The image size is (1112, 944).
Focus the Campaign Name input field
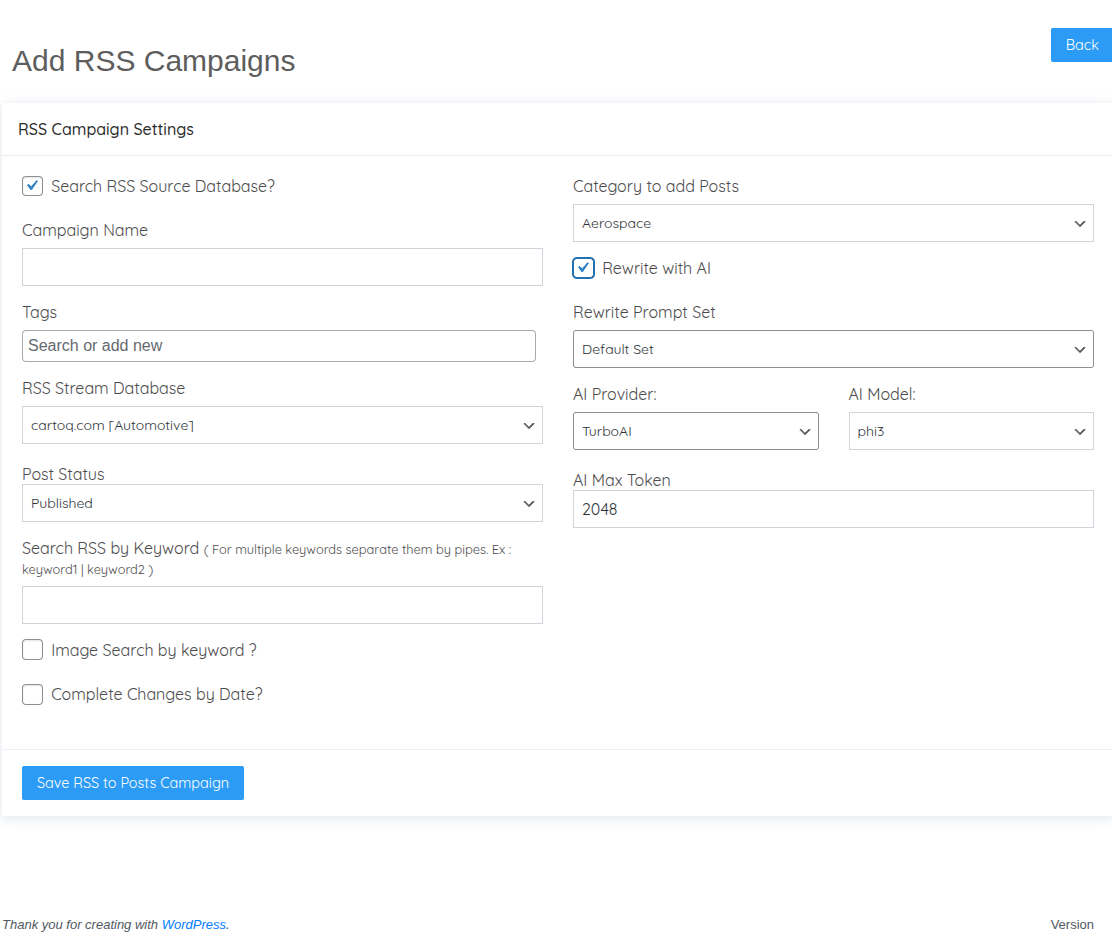[282, 267]
